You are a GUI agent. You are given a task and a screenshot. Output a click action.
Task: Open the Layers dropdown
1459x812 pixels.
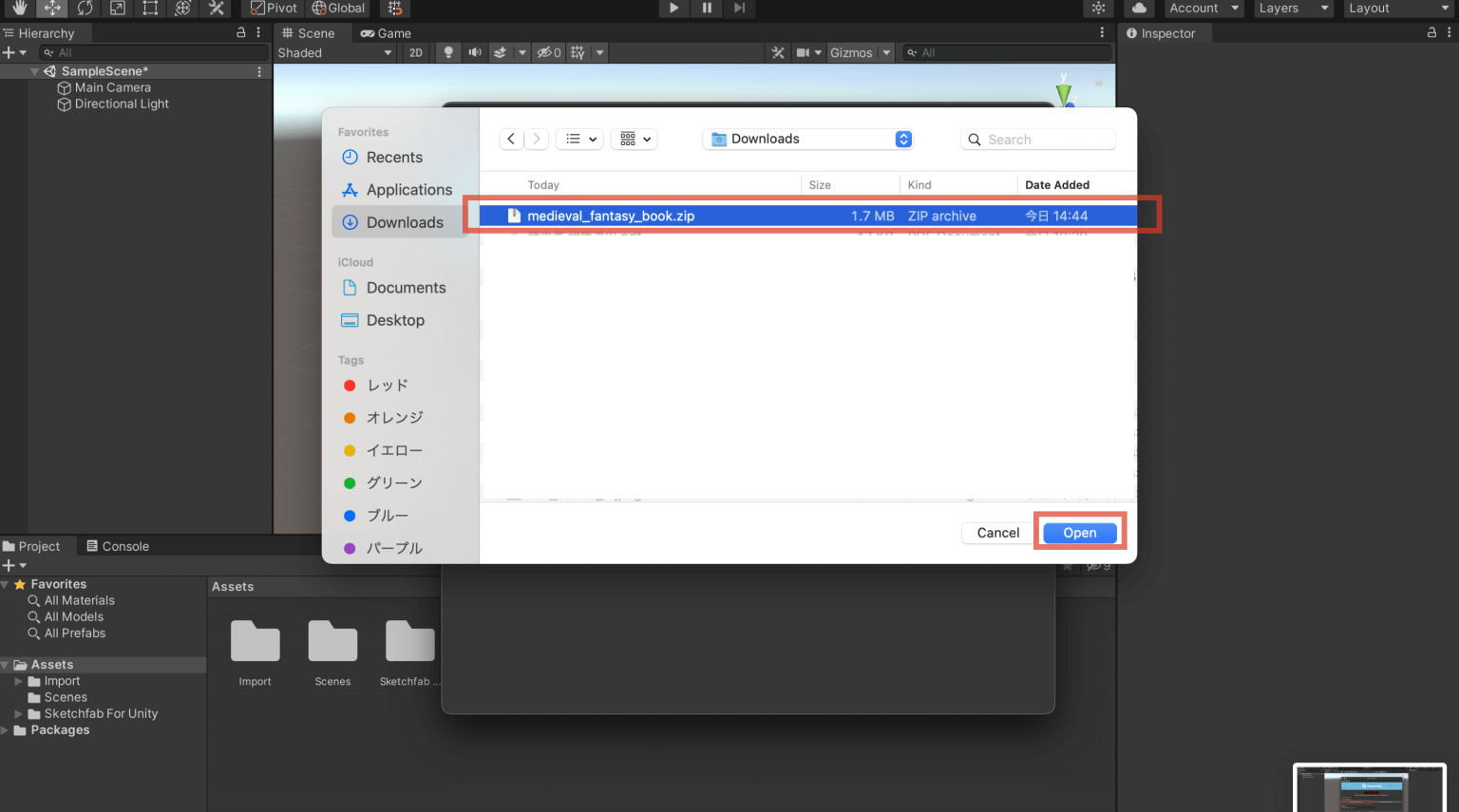[x=1293, y=9]
